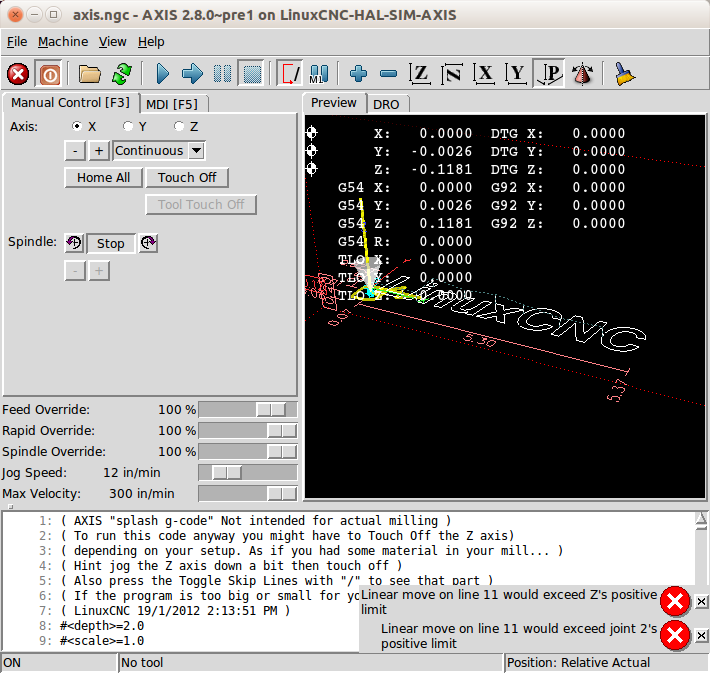Click the Touch Off button
710x673 pixels.
click(x=187, y=178)
